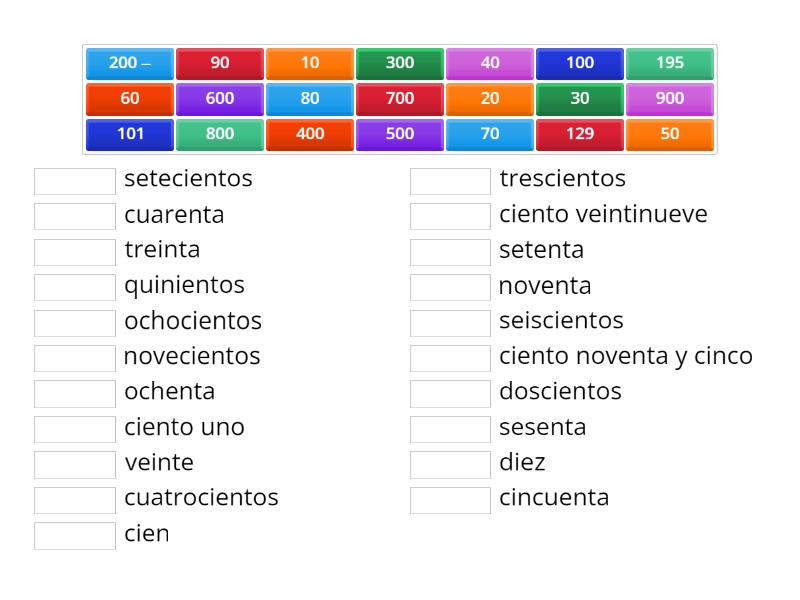This screenshot has height=600, width=800.
Task: Click the red 90 tile
Action: [219, 63]
